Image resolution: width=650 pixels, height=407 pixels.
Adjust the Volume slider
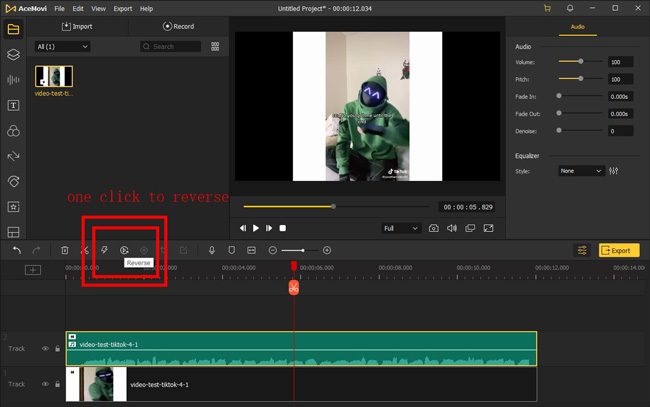[x=581, y=61]
